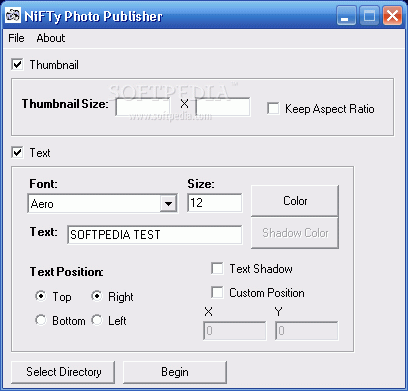408x391 pixels.
Task: Open the text Color picker button
Action: (x=295, y=201)
